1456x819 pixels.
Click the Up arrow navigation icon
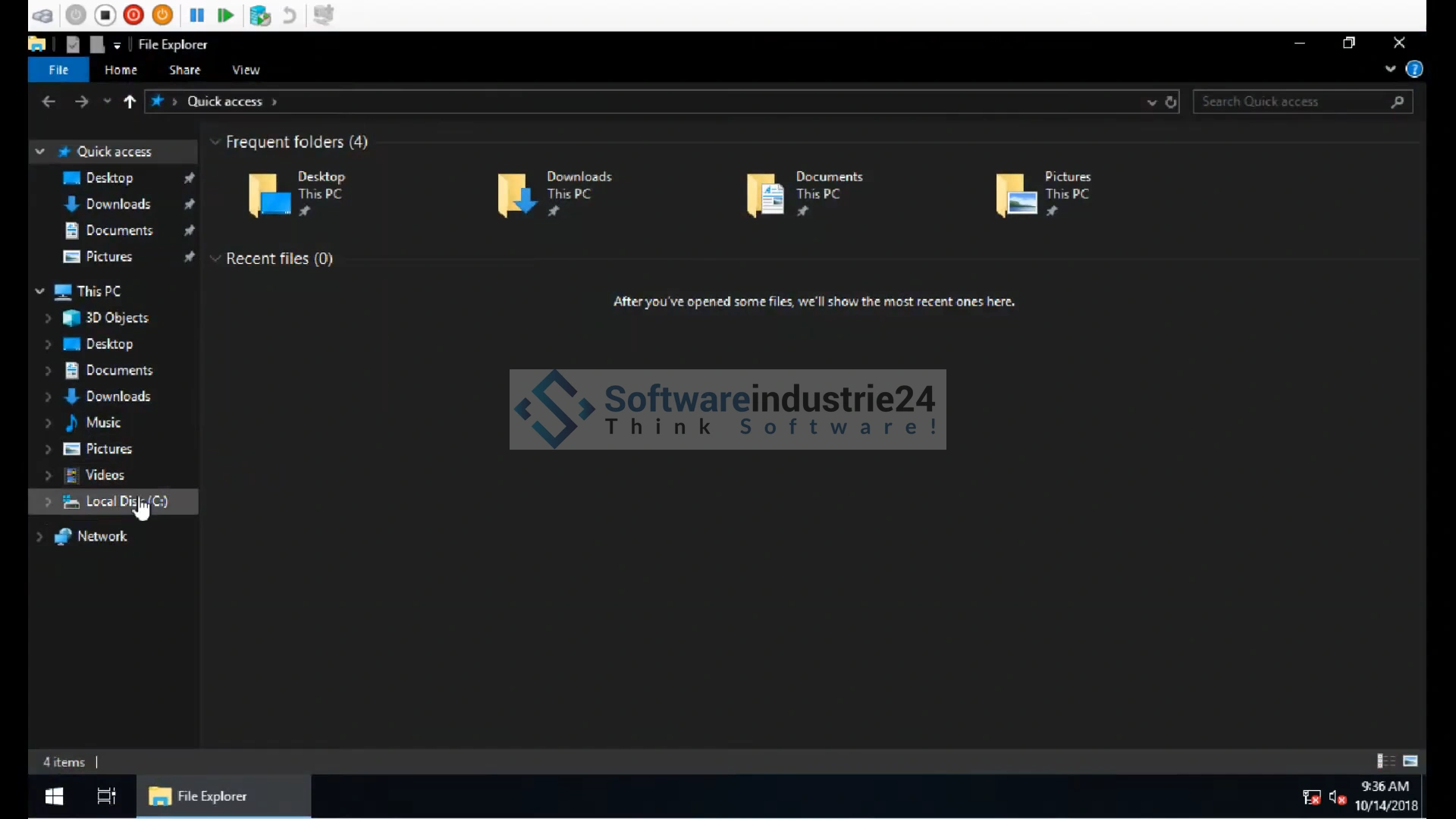[130, 102]
